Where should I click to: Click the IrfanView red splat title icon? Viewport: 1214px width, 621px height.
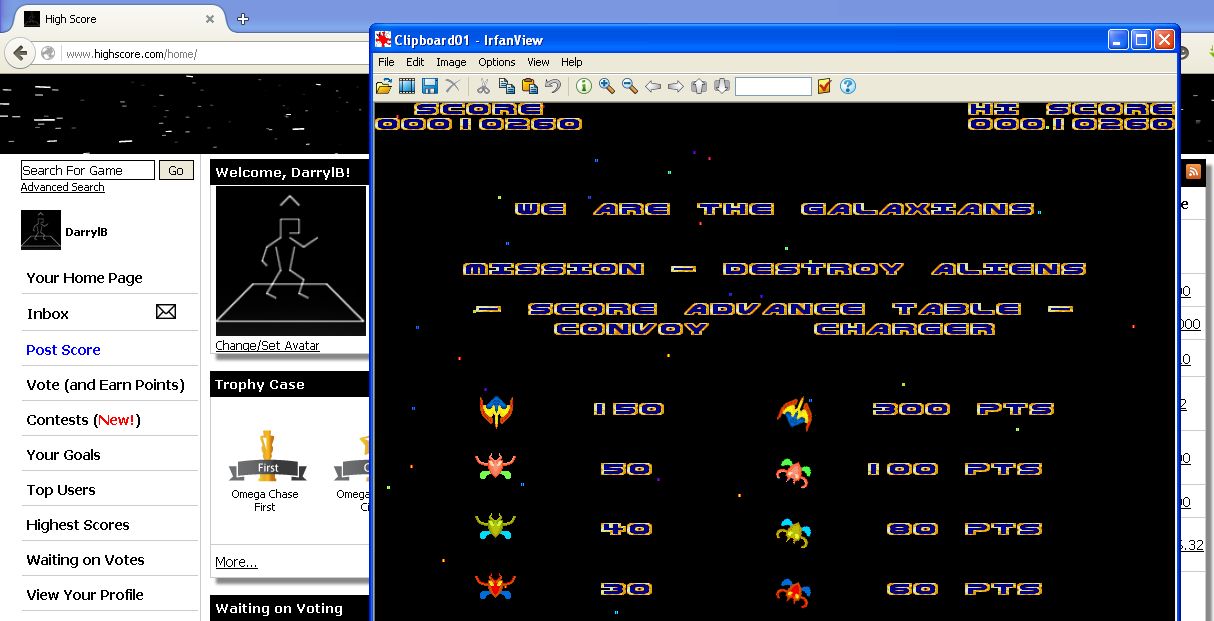(383, 40)
